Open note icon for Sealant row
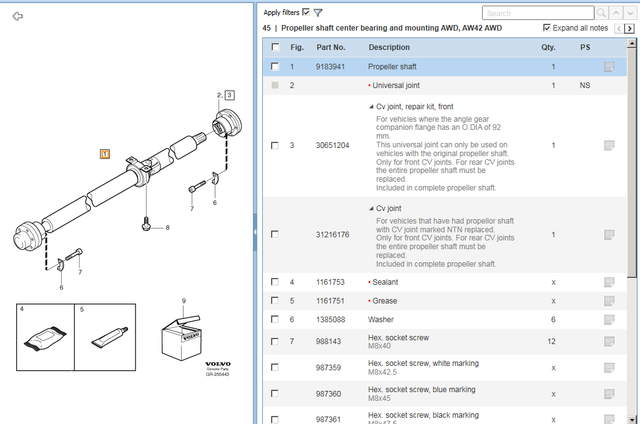 608,283
